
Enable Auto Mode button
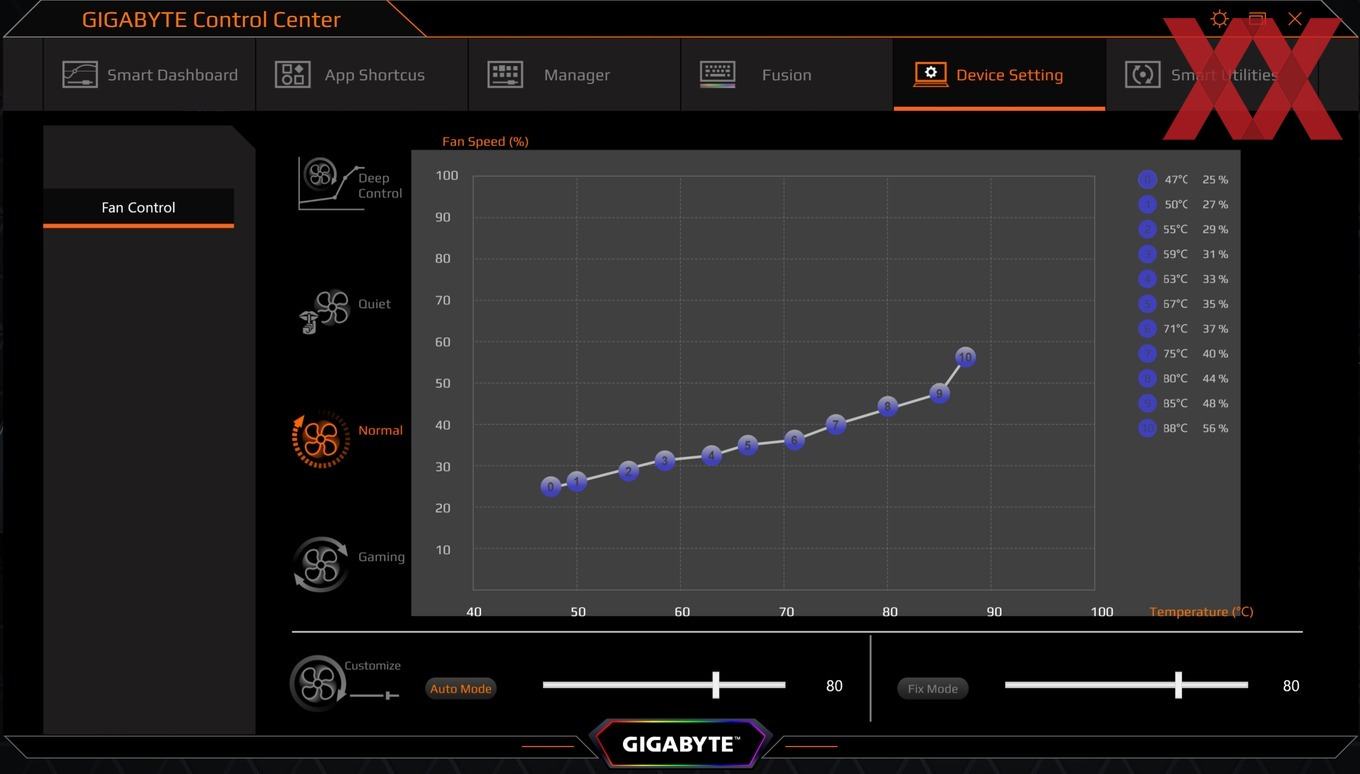click(461, 688)
